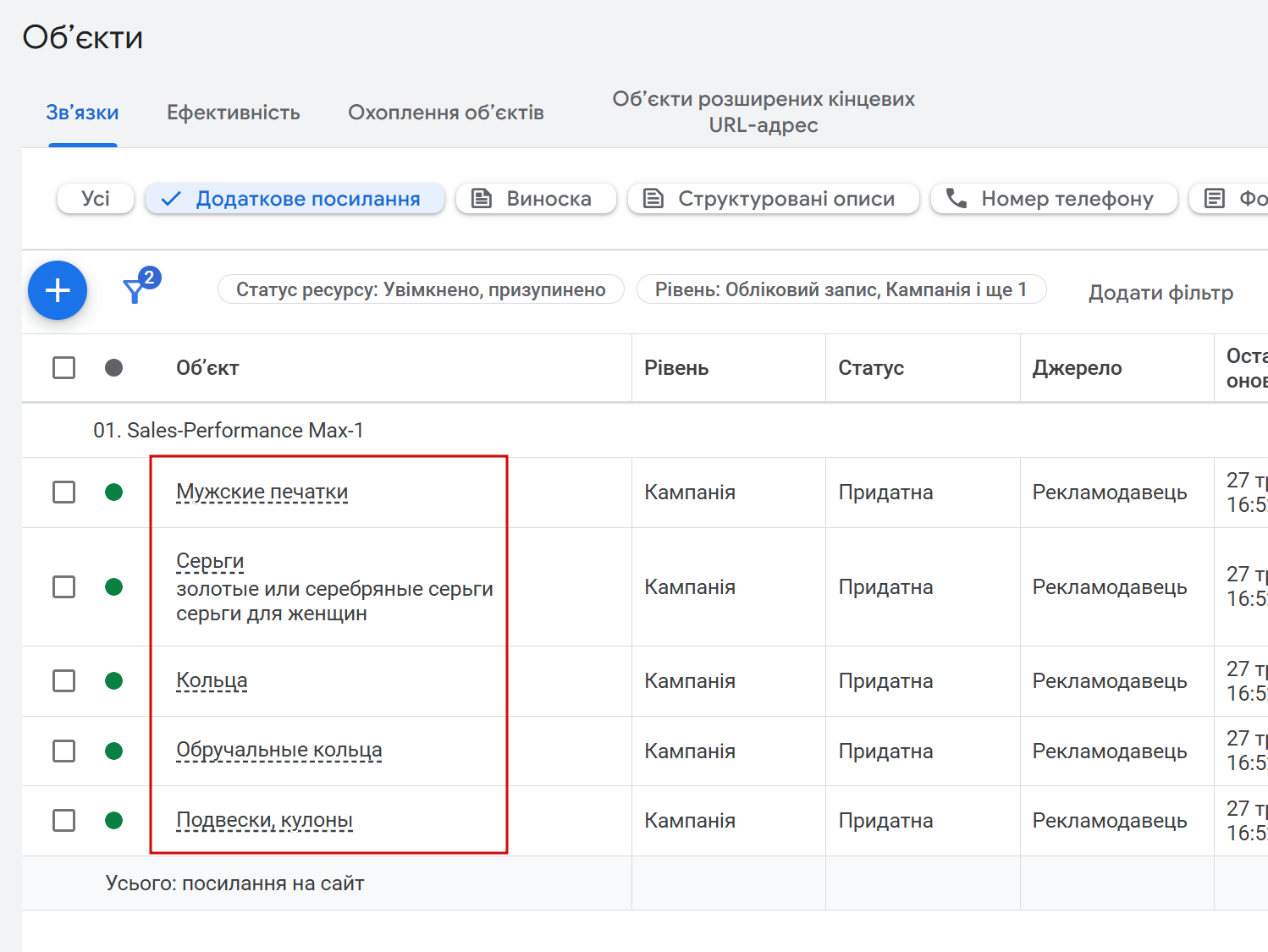Viewport: 1268px width, 952px height.
Task: Open the Обручальные кольца sitelink
Action: point(278,750)
